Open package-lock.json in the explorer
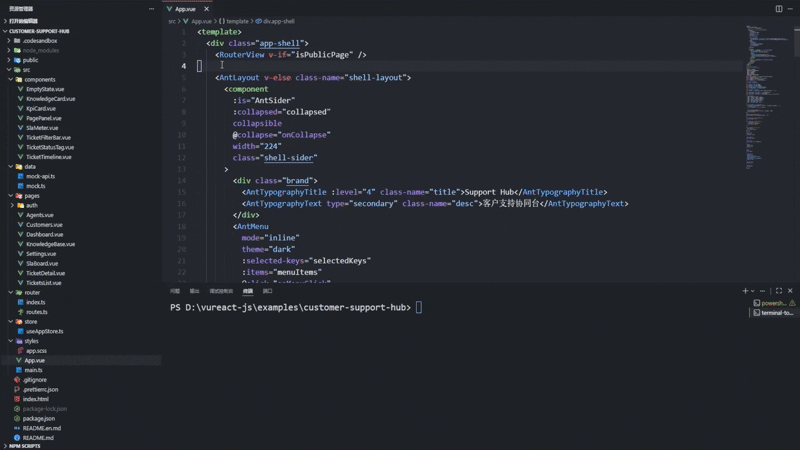The image size is (800, 450). (45, 409)
